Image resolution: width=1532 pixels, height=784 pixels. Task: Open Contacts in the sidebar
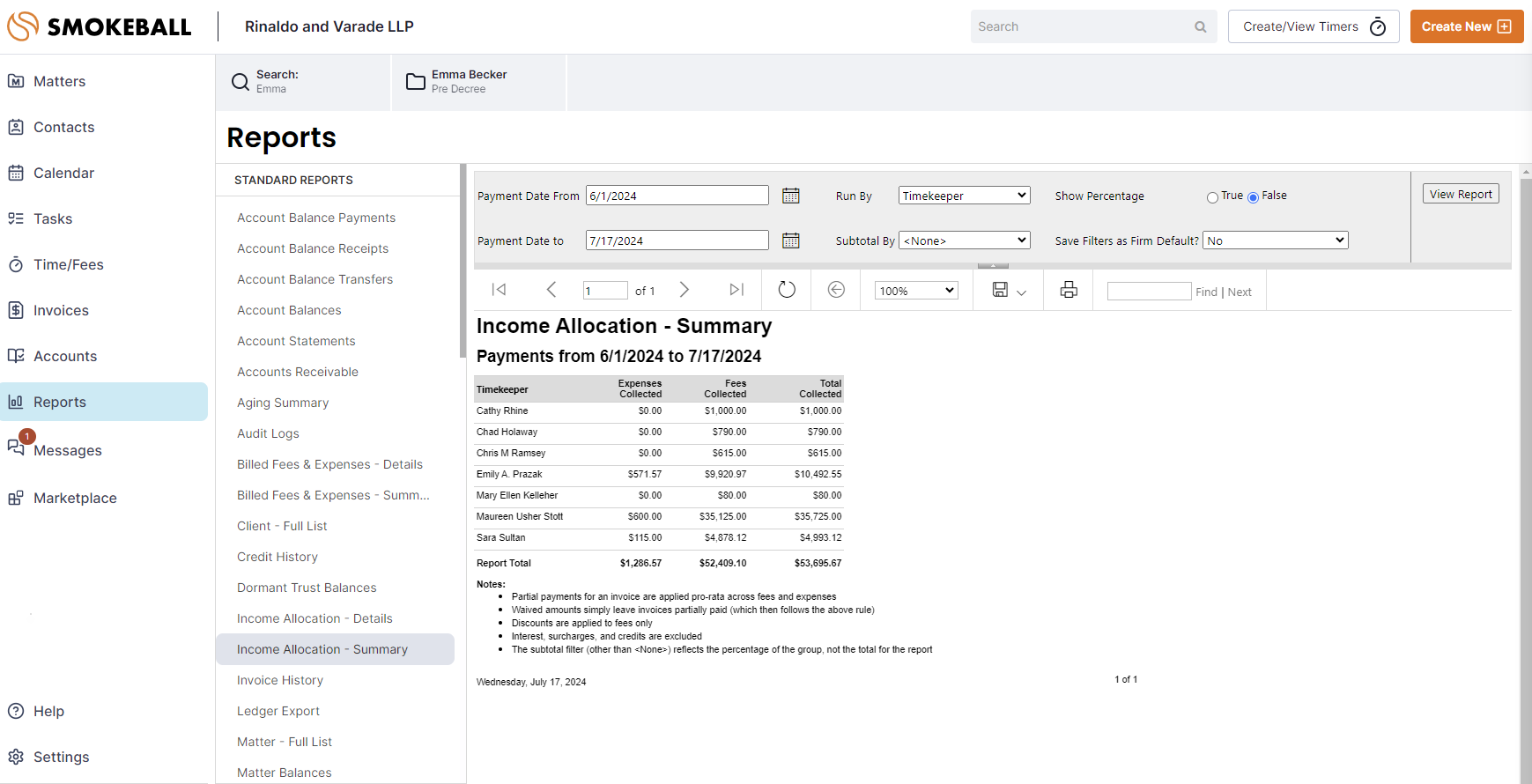click(63, 127)
